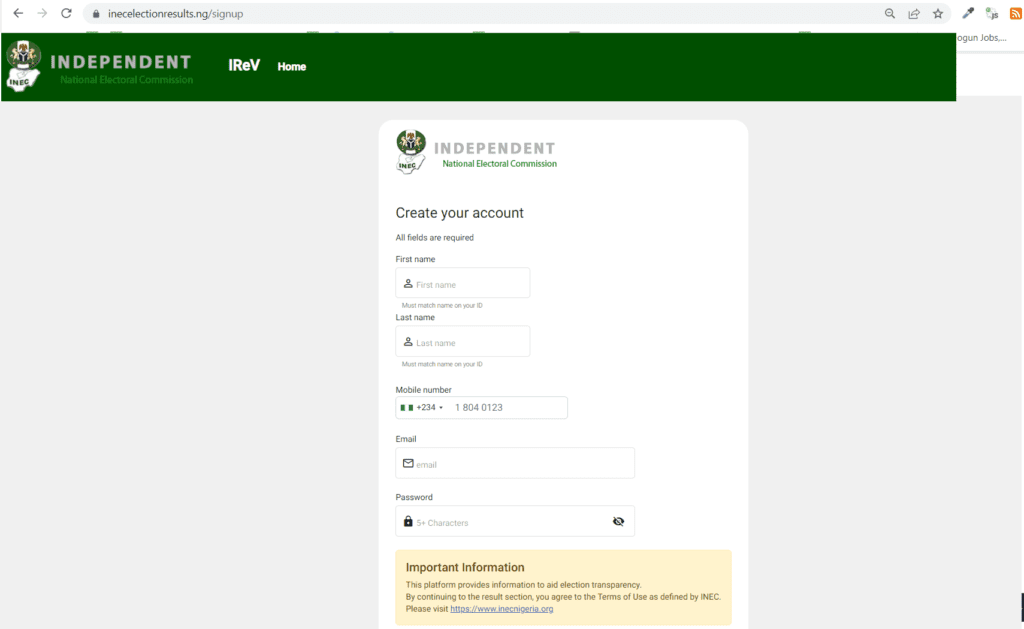Open the Home menu item
The height and width of the screenshot is (629, 1024).
(x=291, y=67)
